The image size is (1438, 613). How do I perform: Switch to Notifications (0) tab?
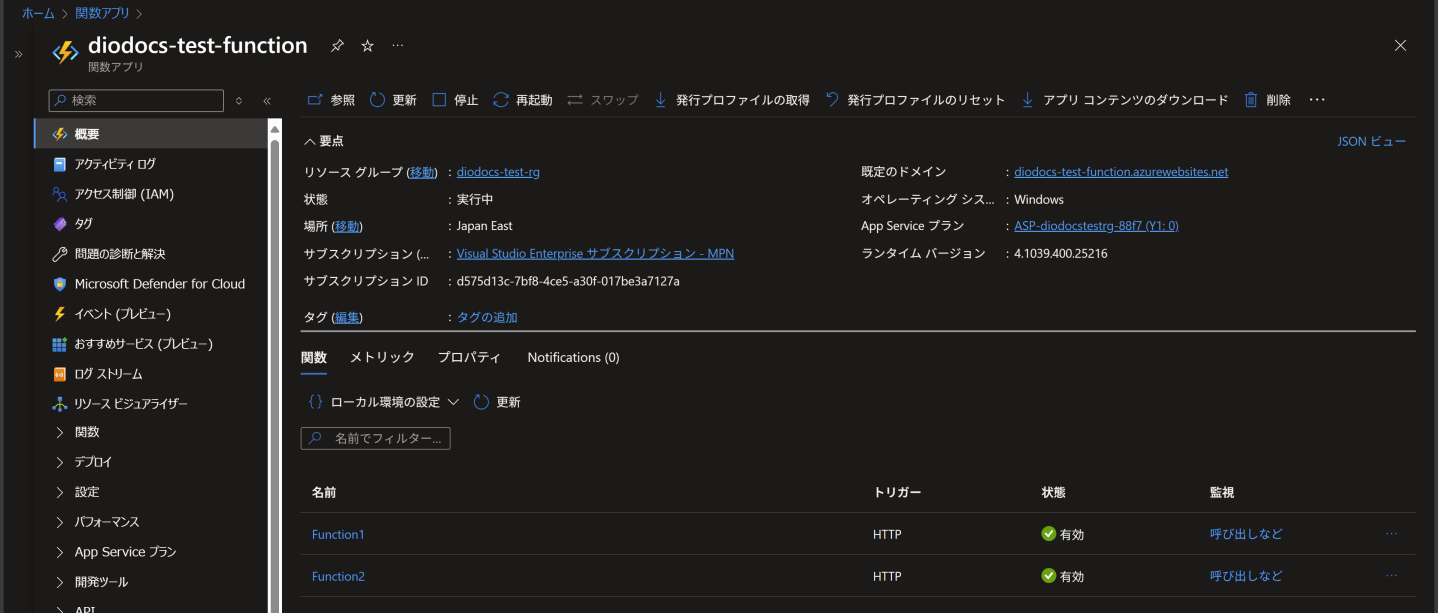[x=573, y=357]
